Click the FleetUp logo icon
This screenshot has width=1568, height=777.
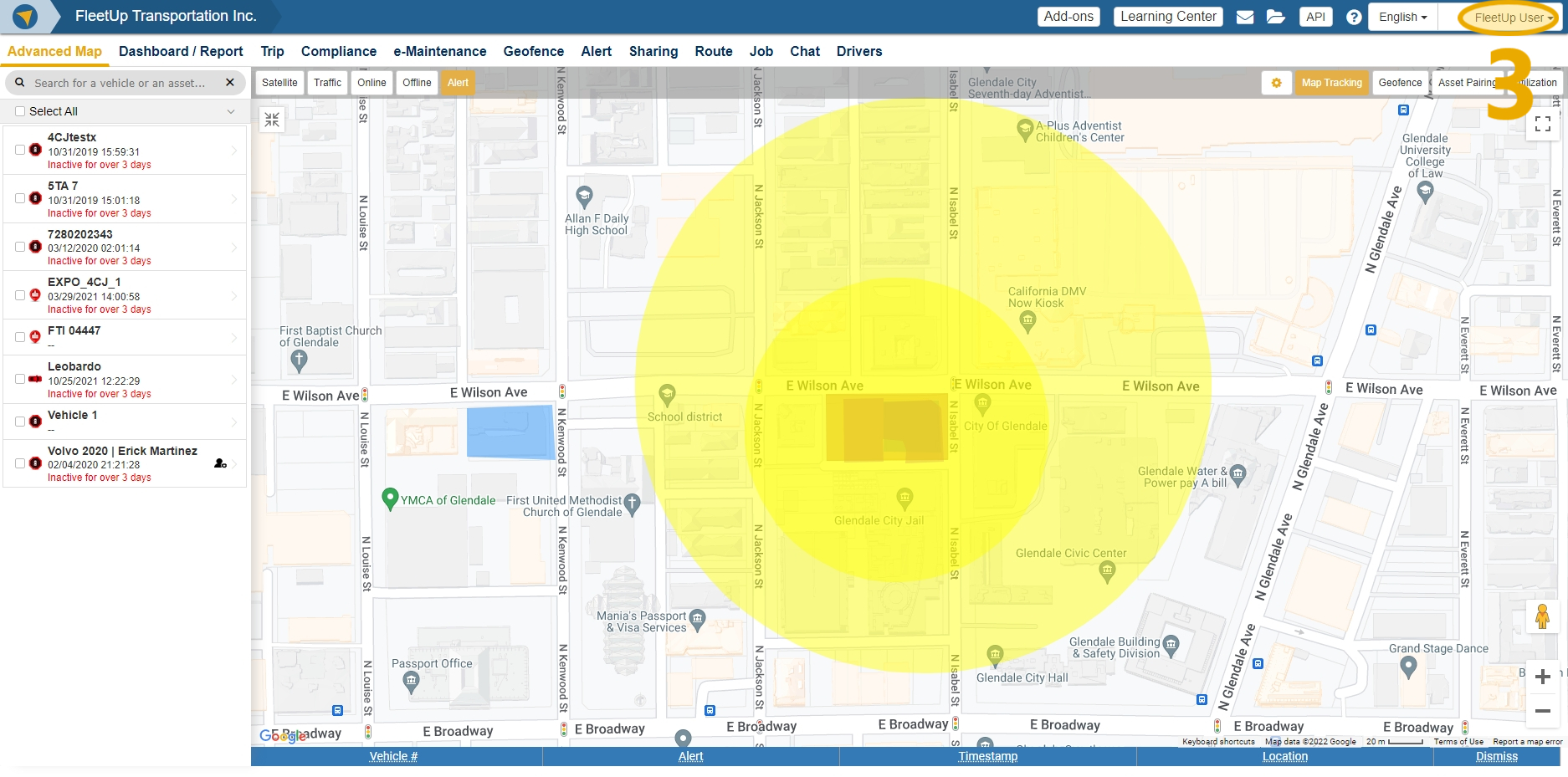point(25,16)
